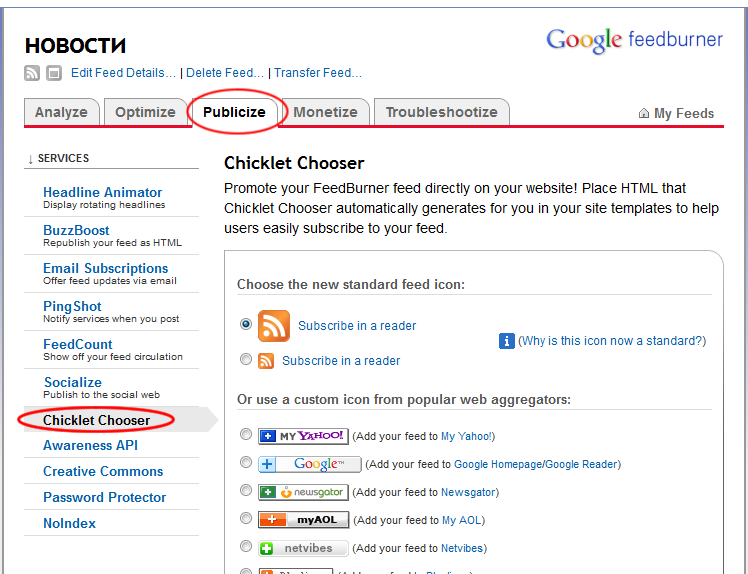Click the Delete Feed link
This screenshot has width=748, height=574.
[226, 73]
